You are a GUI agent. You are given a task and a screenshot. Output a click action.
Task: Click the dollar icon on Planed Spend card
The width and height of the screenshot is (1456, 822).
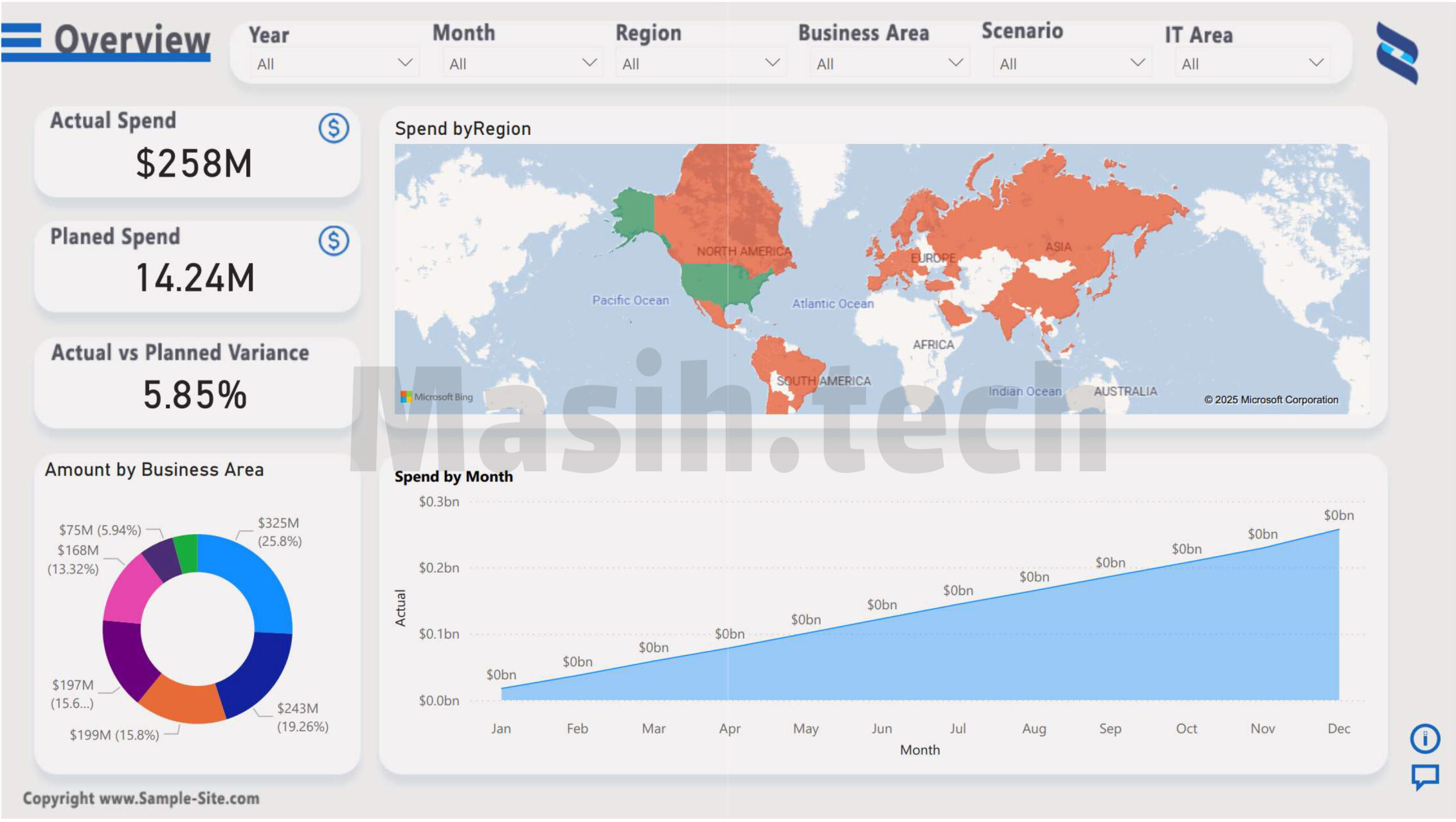333,241
